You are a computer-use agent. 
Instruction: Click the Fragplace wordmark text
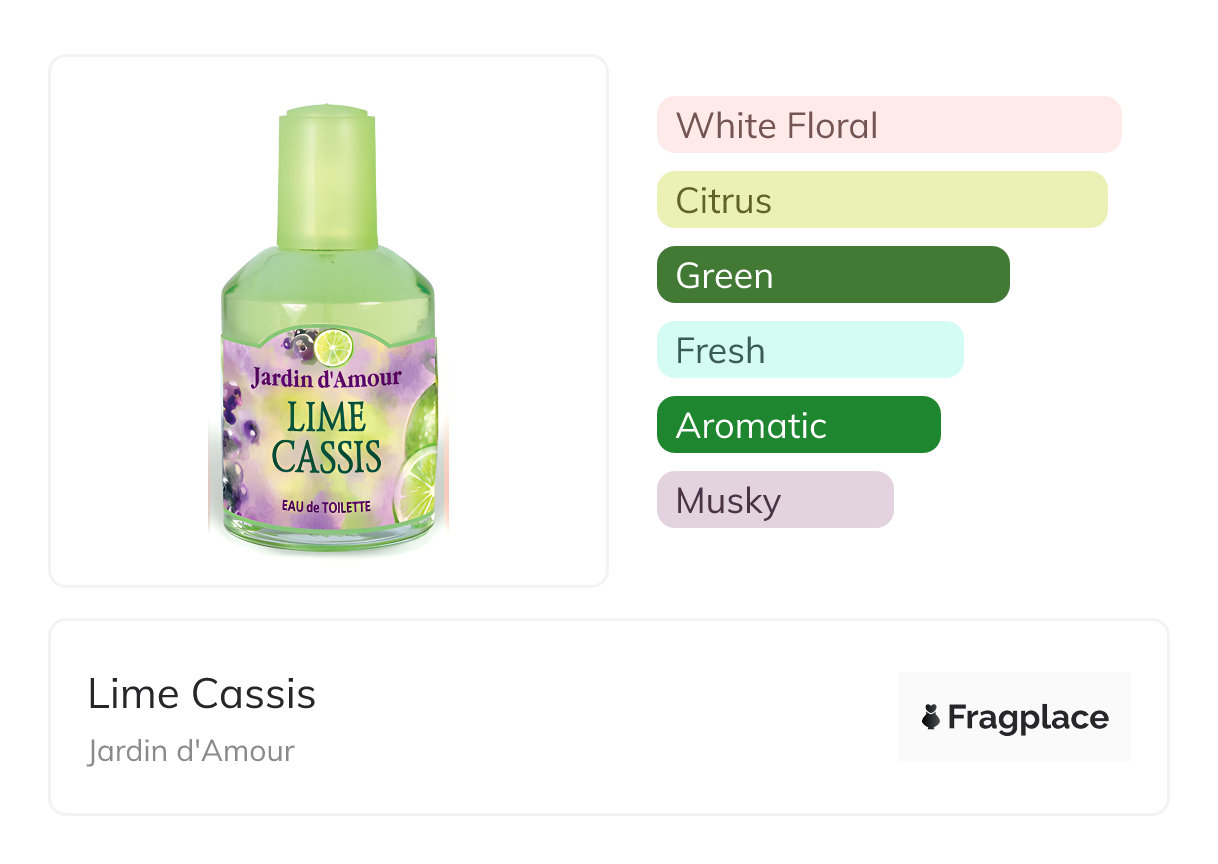pos(1028,718)
